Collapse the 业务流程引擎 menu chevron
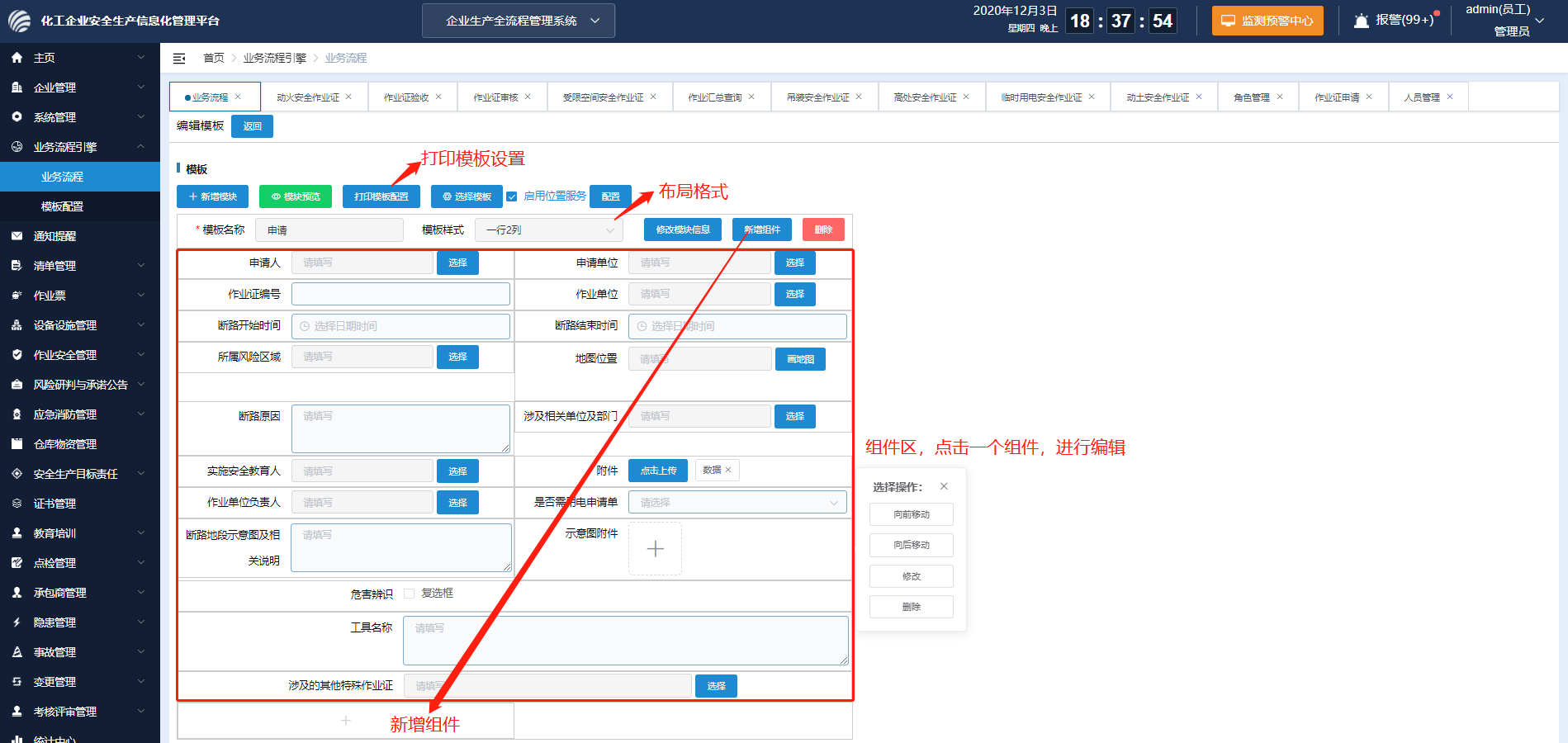The image size is (1568, 743). coord(141,147)
